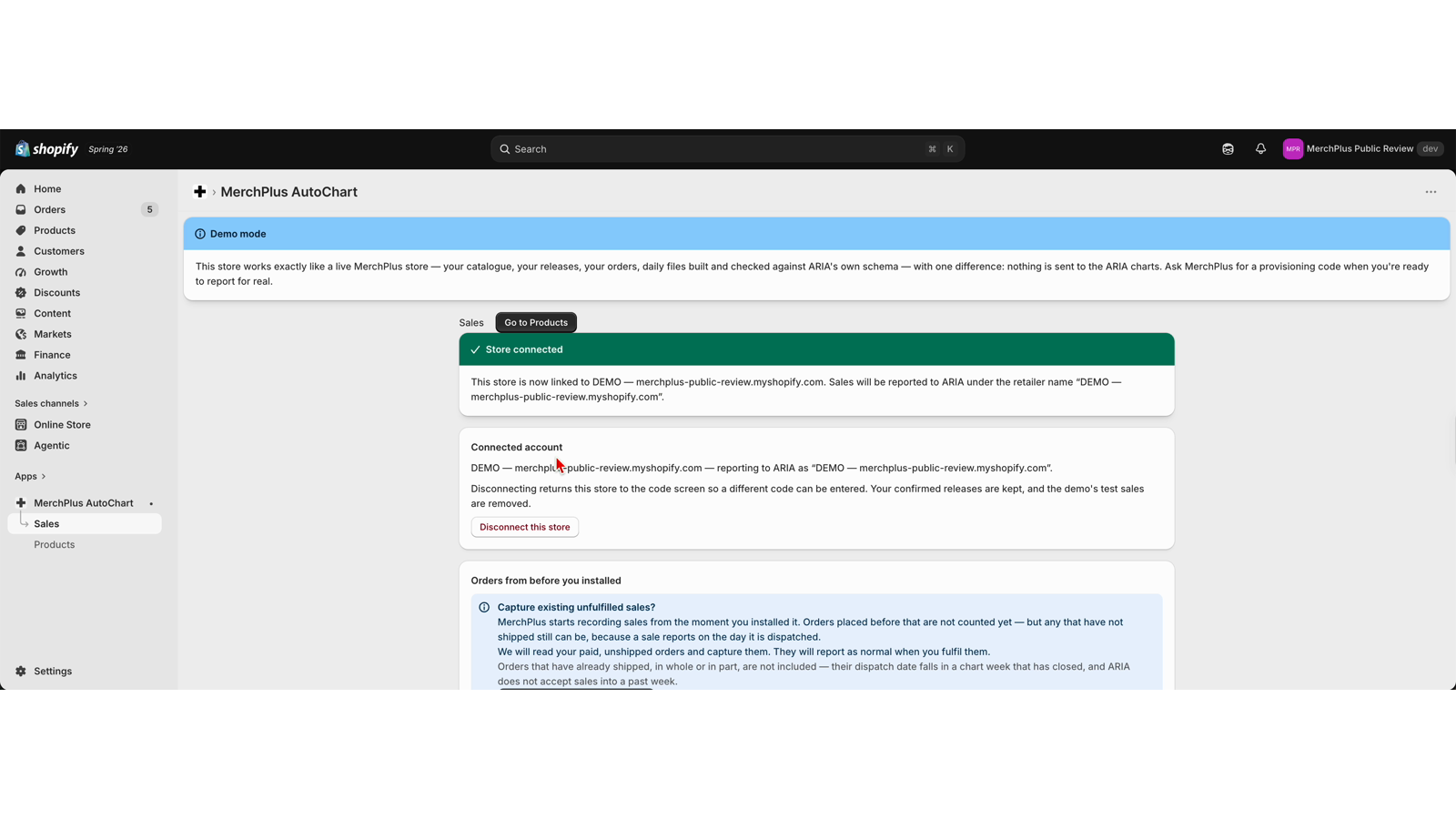This screenshot has width=1456, height=819.
Task: Click the Orders from before you installed heading
Action: 546,581
